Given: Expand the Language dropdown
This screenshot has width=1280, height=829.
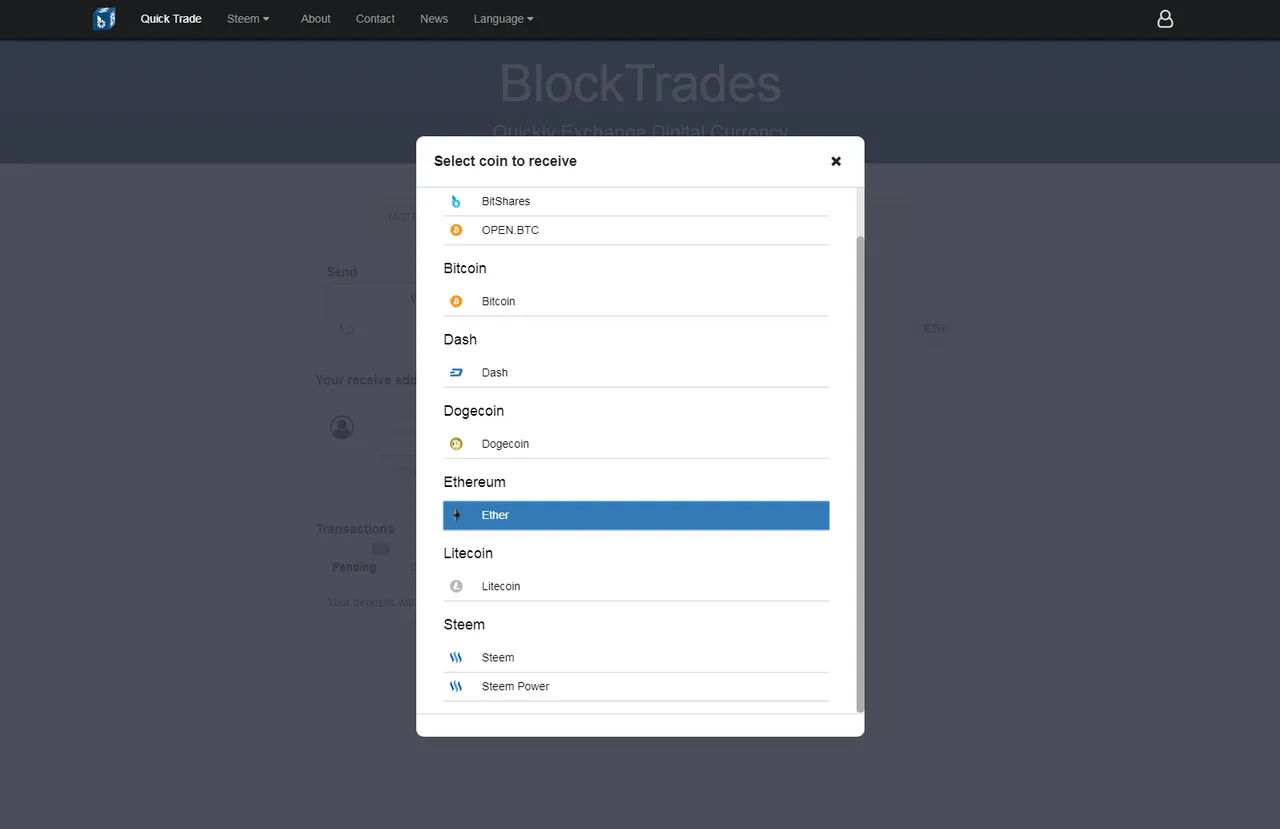Looking at the screenshot, I should (503, 19).
